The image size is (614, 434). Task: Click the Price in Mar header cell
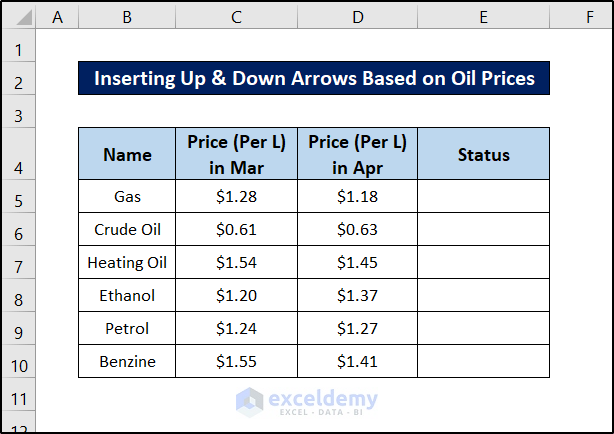tap(236, 154)
